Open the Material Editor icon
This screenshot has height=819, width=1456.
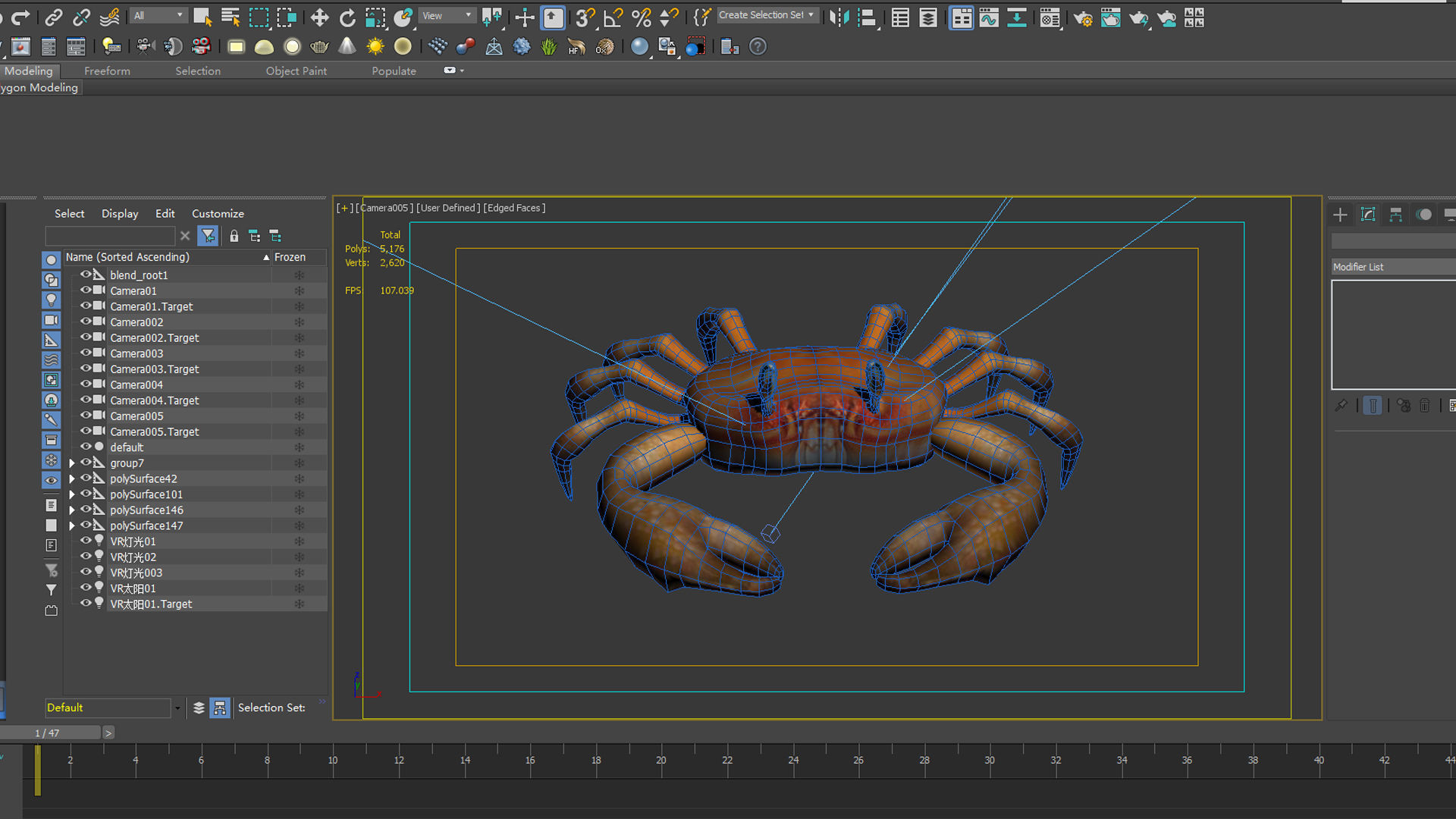[1050, 18]
